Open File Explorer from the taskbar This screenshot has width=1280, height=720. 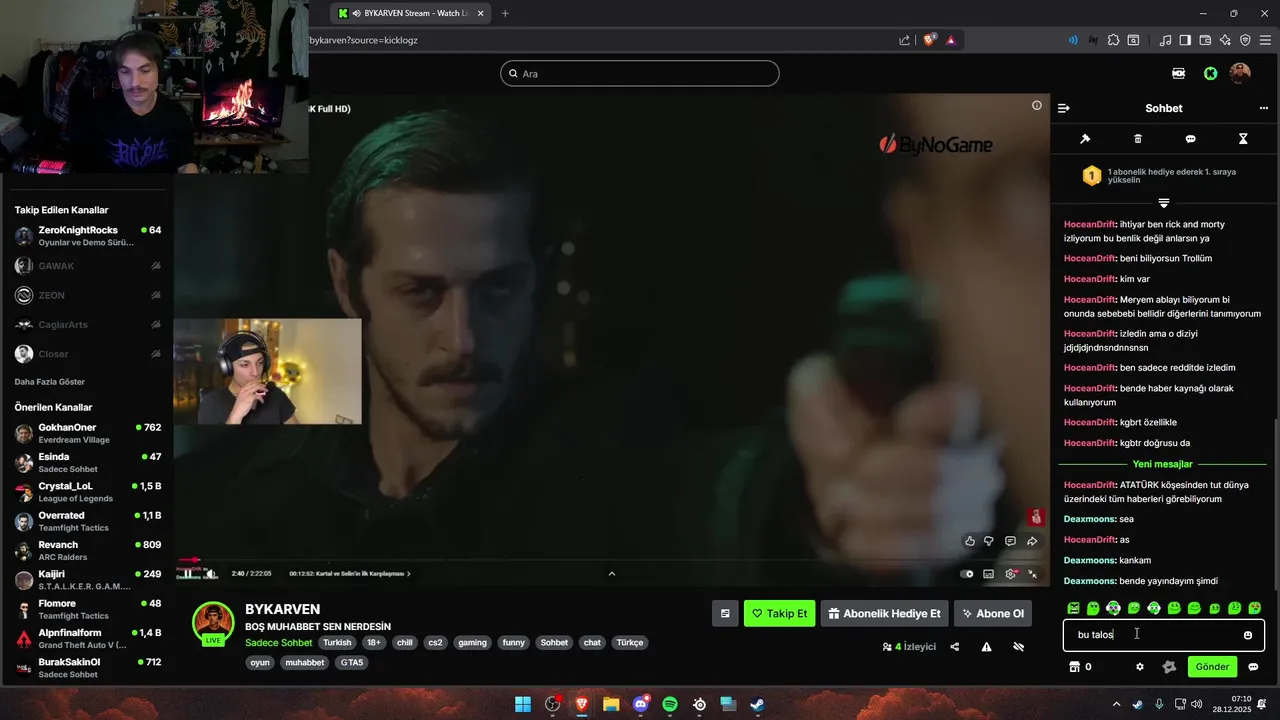(611, 704)
